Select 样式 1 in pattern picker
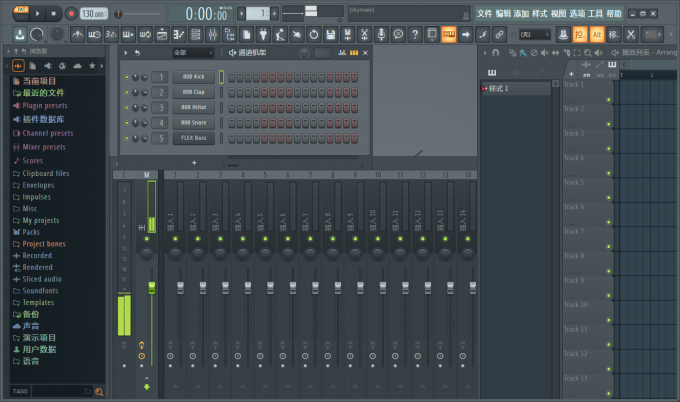Screen dimensions: 680x402 click(x=516, y=88)
